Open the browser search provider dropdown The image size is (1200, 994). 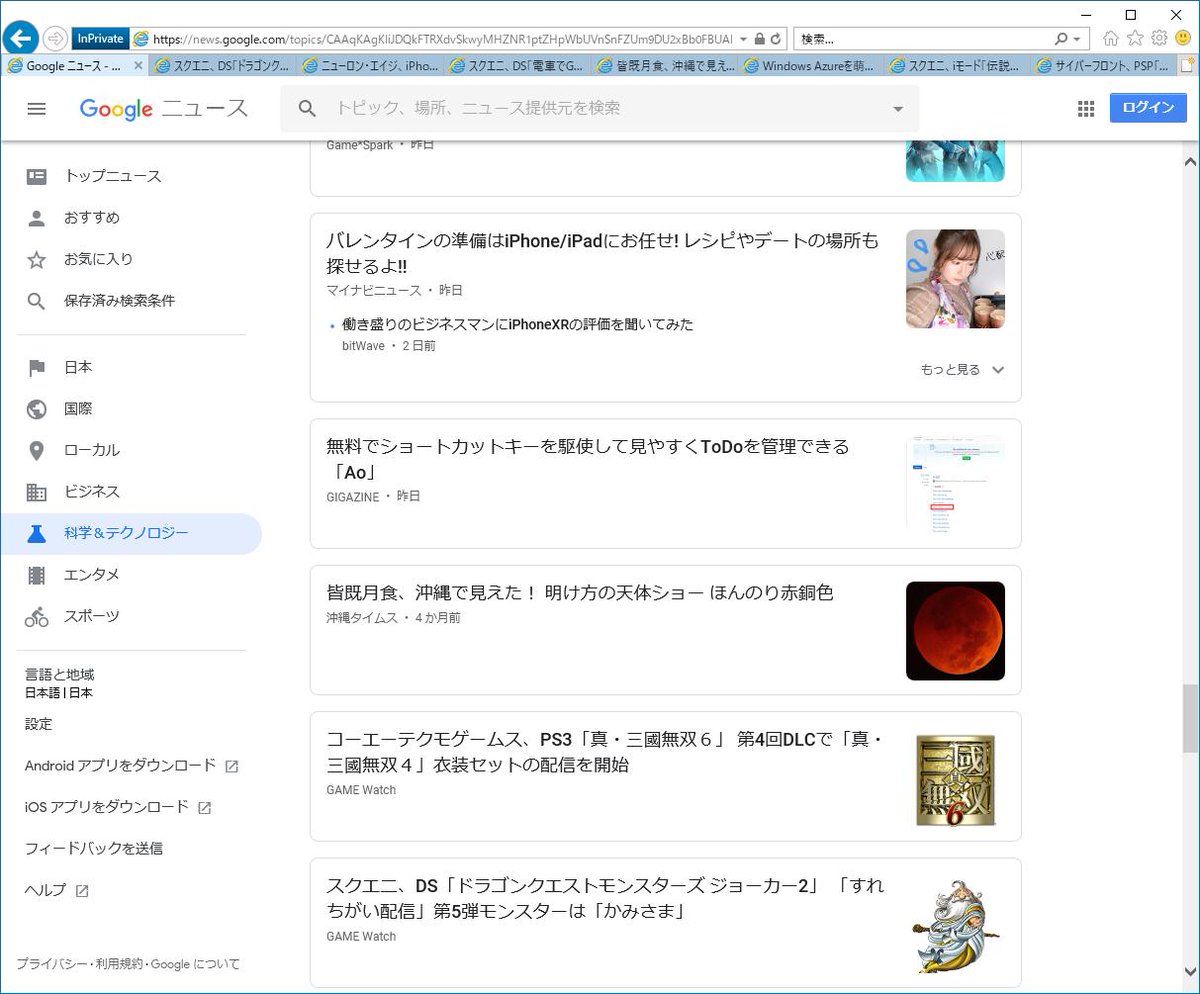pos(1076,39)
